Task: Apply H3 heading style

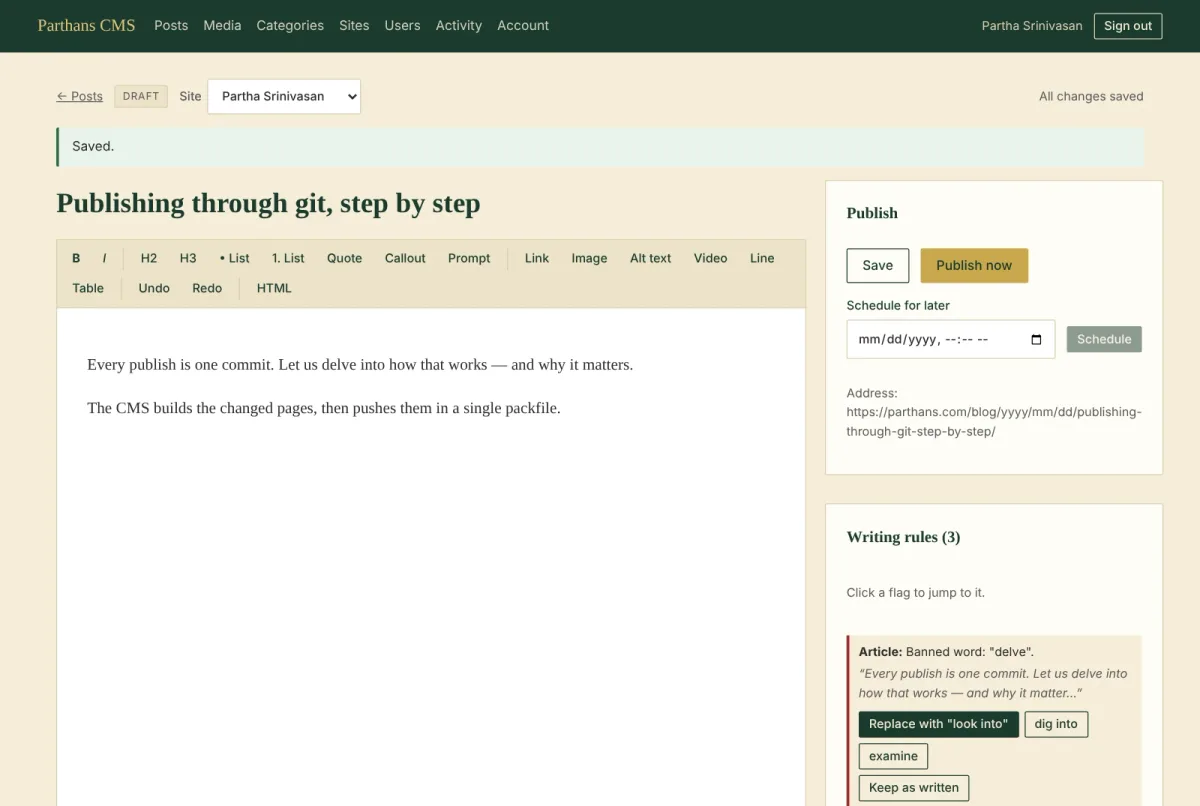Action: [x=188, y=258]
